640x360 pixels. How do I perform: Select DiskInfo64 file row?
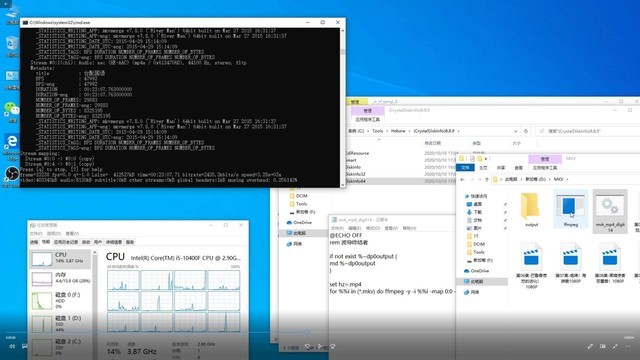400,181
